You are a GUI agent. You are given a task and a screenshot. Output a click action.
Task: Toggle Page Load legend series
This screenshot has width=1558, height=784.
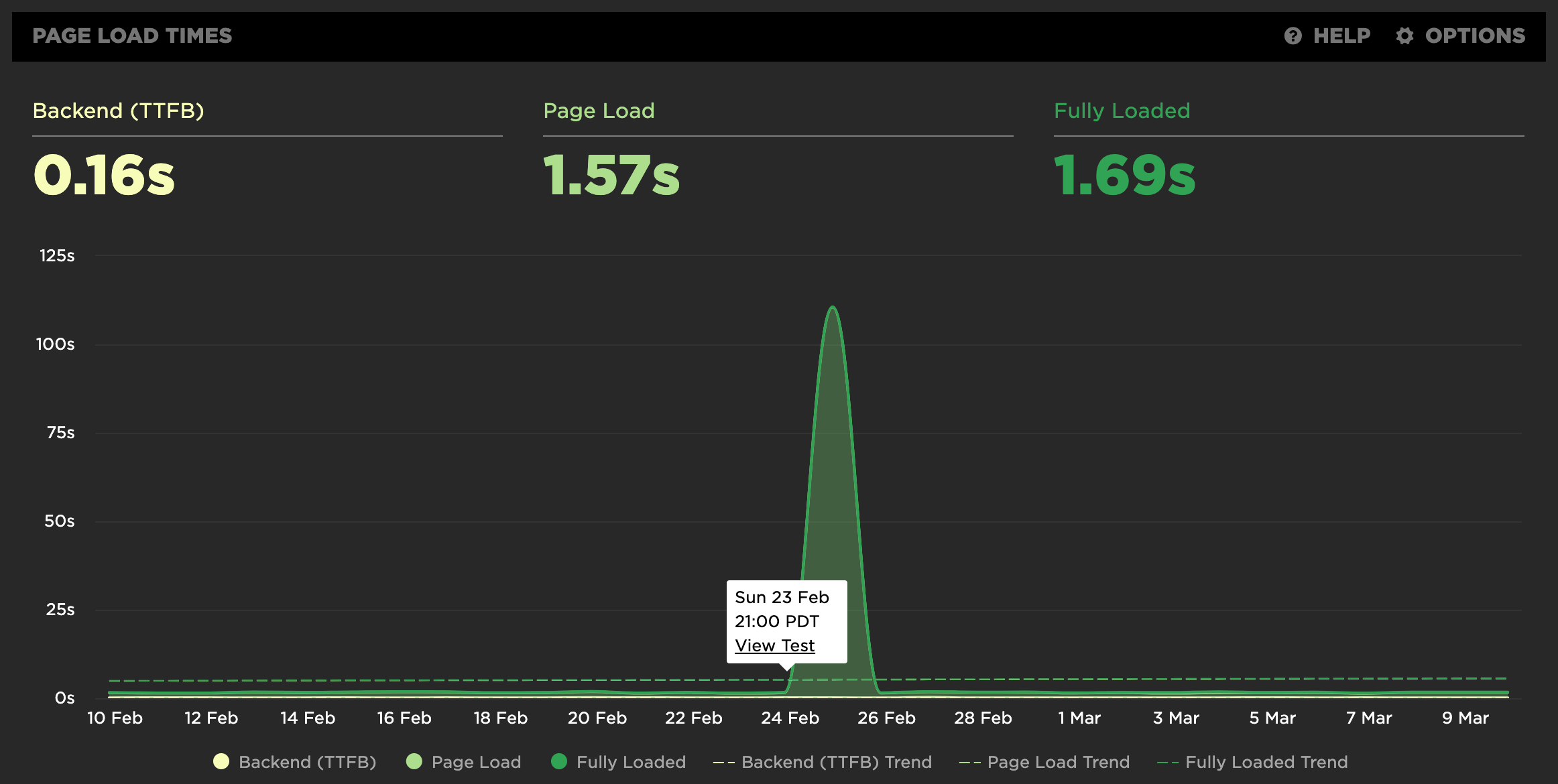point(476,762)
